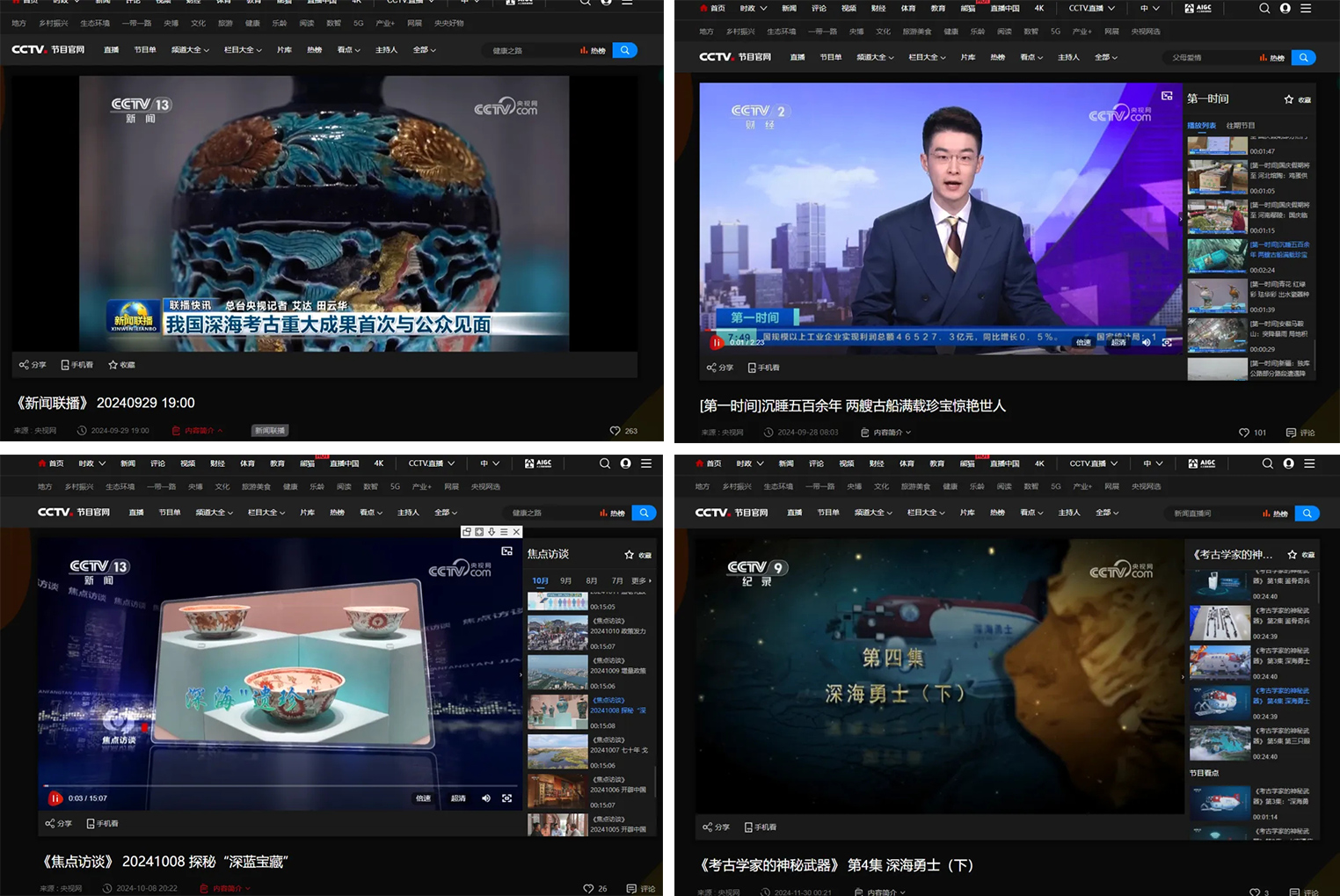This screenshot has height=896, width=1340.
Task: Open the 00:01:39 video thumbnail in 第一时间 list
Action: (x=1217, y=295)
